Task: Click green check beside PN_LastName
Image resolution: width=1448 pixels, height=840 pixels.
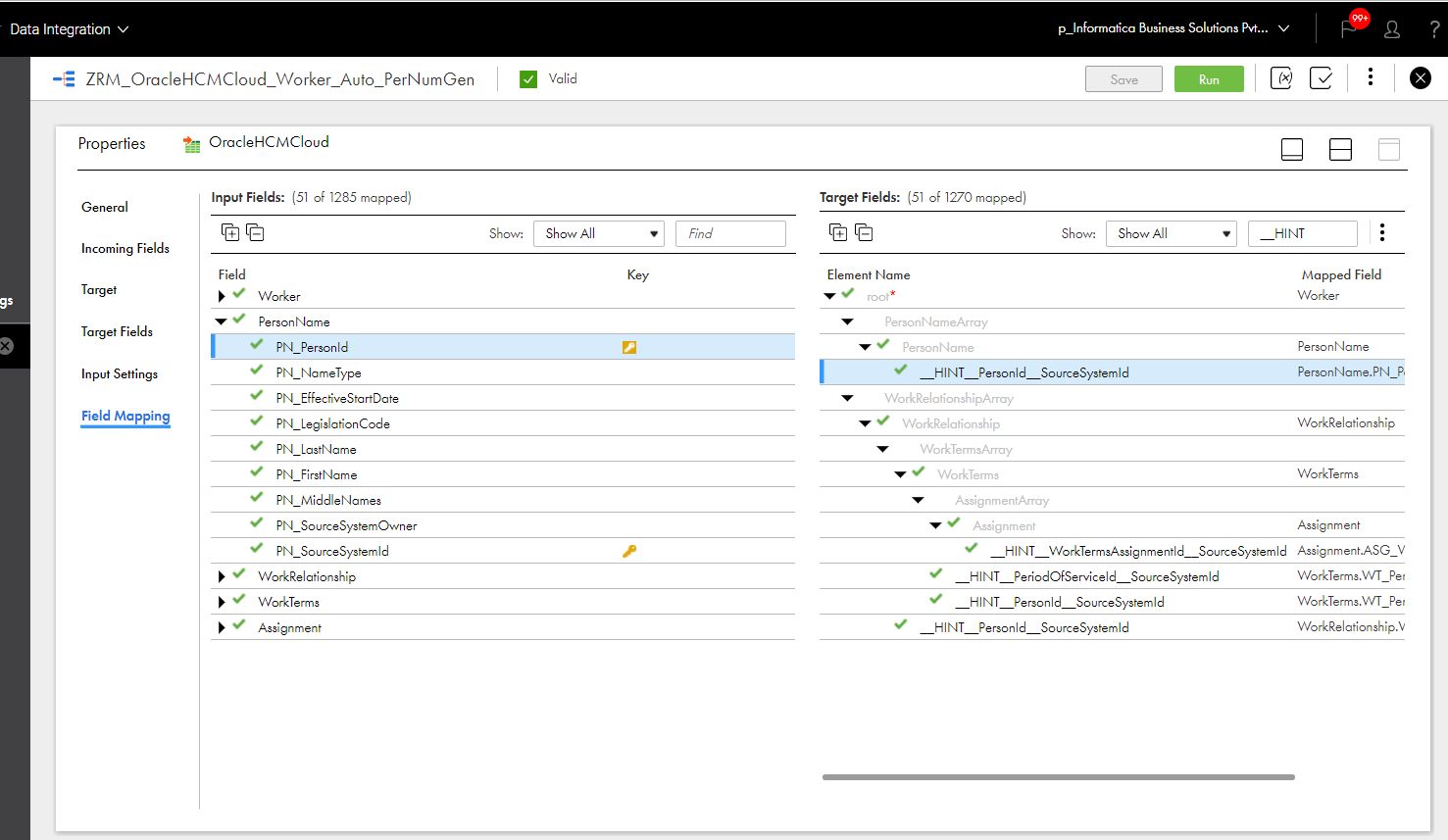Action: [x=257, y=446]
